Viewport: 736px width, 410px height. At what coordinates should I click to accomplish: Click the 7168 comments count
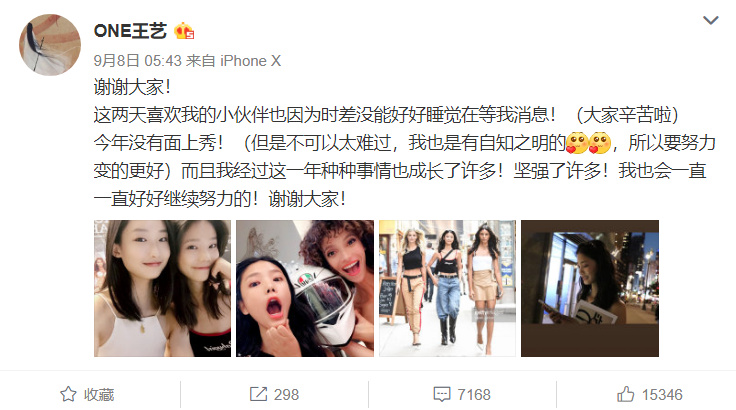(474, 395)
